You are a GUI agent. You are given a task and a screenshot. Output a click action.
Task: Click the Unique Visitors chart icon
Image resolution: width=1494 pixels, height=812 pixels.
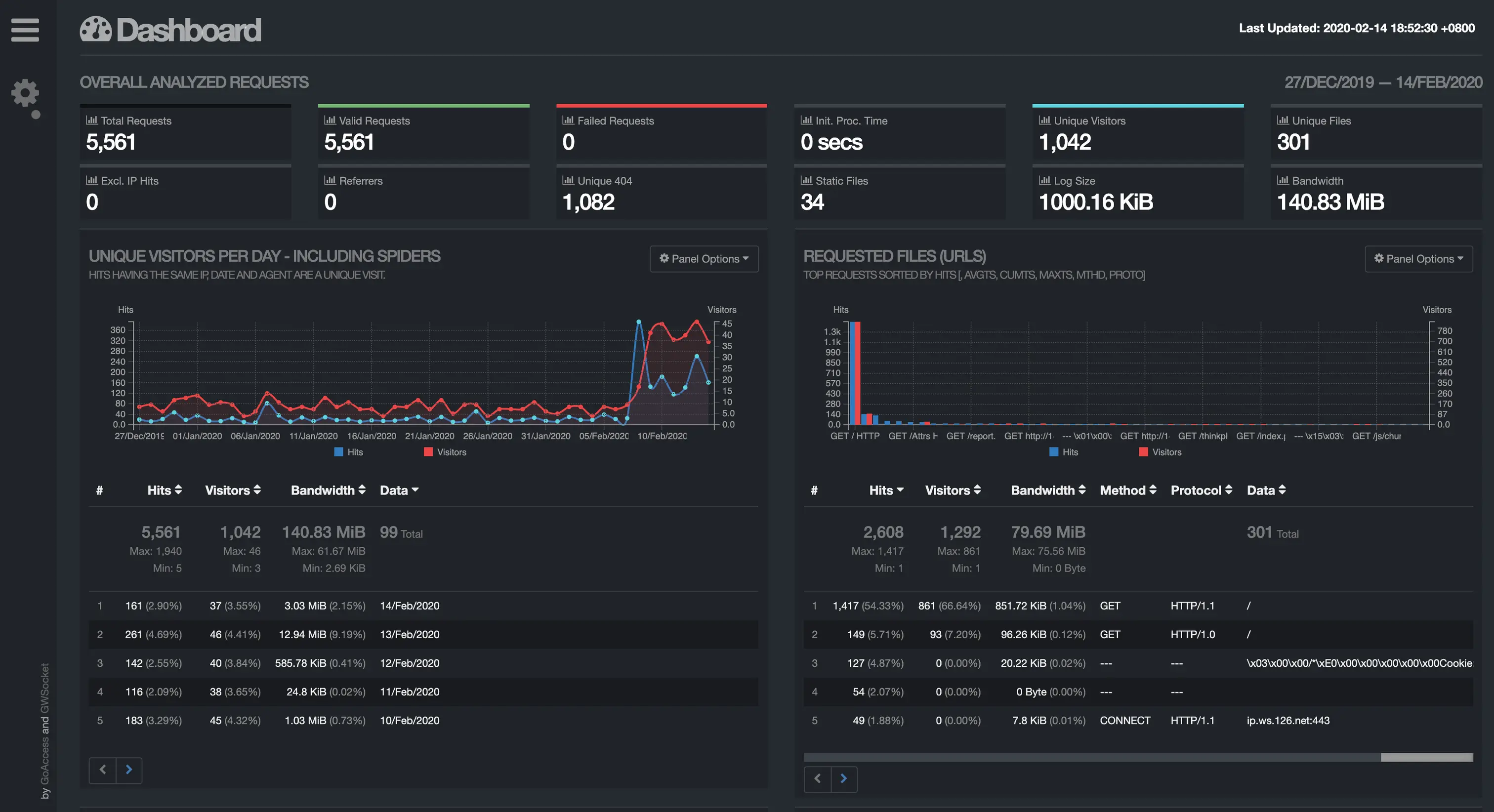tap(1044, 120)
